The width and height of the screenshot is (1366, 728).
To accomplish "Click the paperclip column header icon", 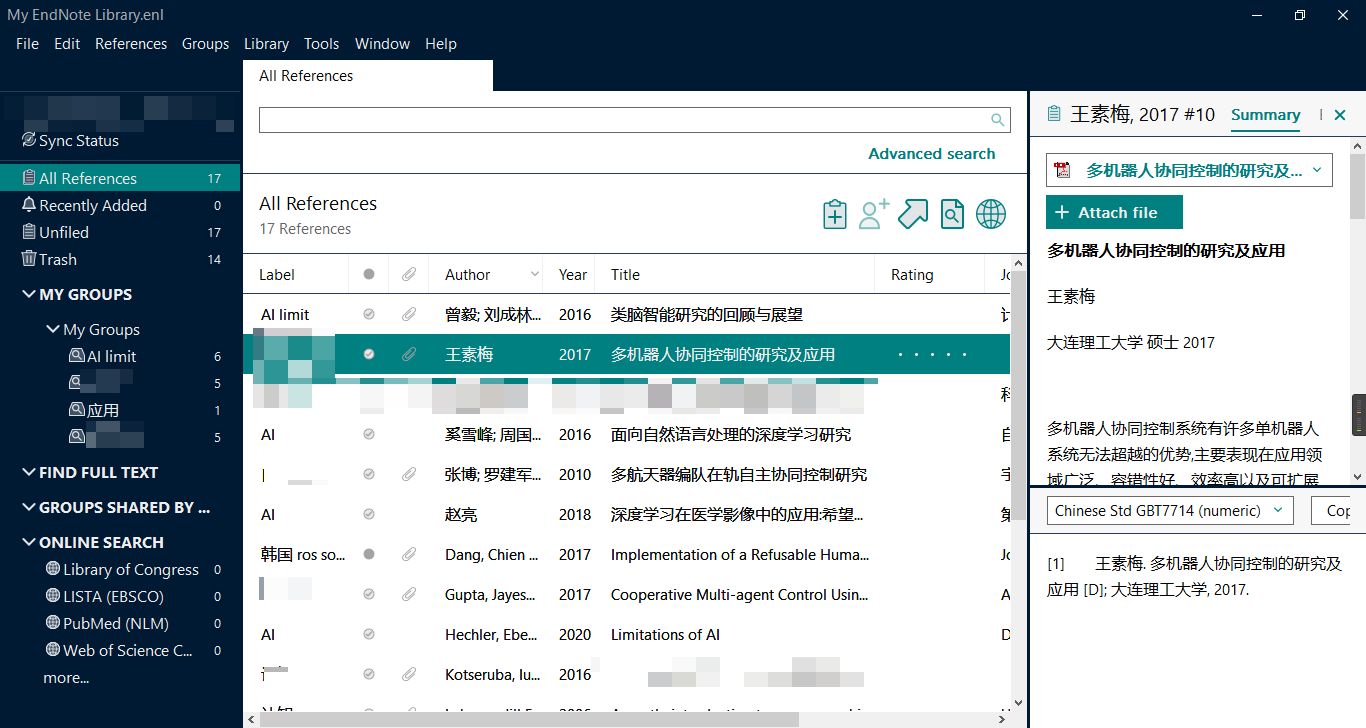I will tap(409, 274).
